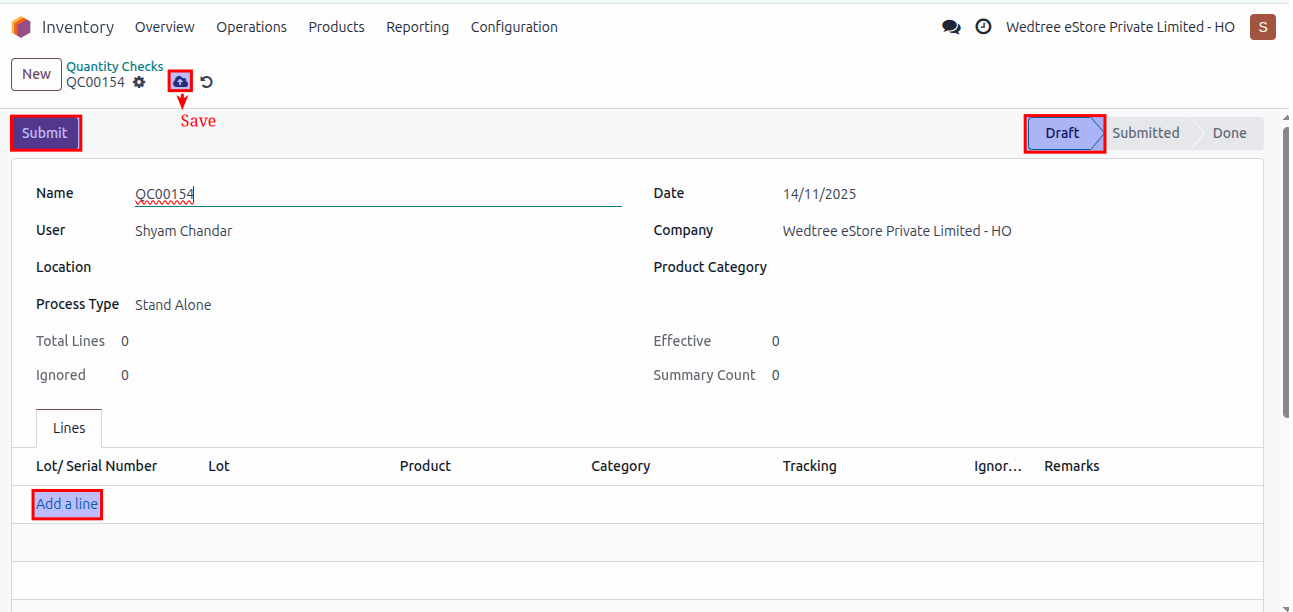Open the activities clock icon
Viewport: 1293px width, 612px height.
click(x=983, y=27)
